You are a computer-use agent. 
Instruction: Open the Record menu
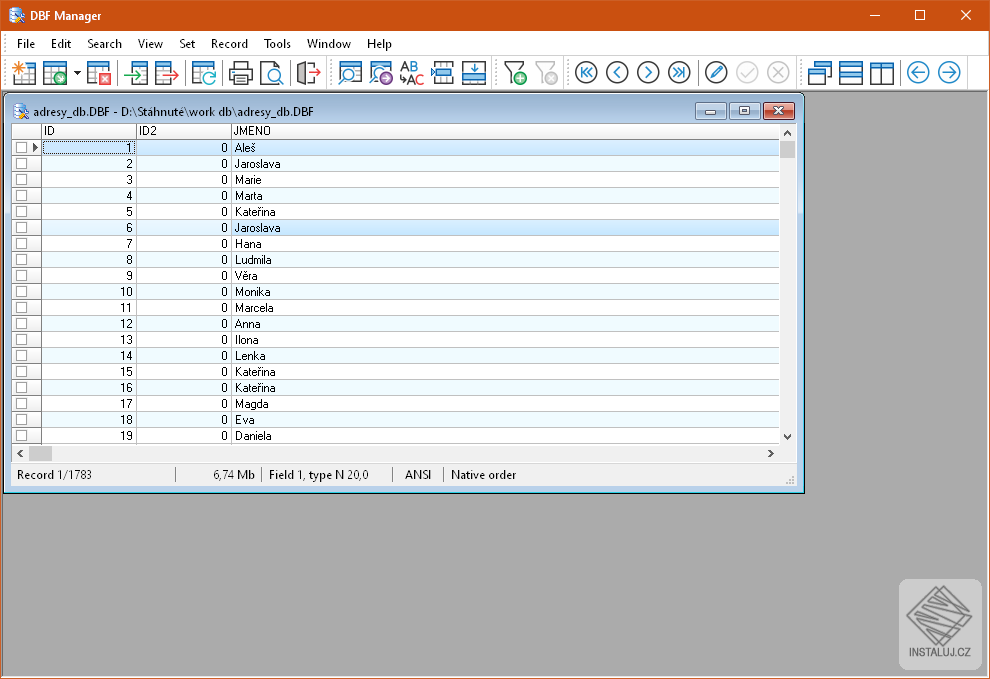(229, 44)
